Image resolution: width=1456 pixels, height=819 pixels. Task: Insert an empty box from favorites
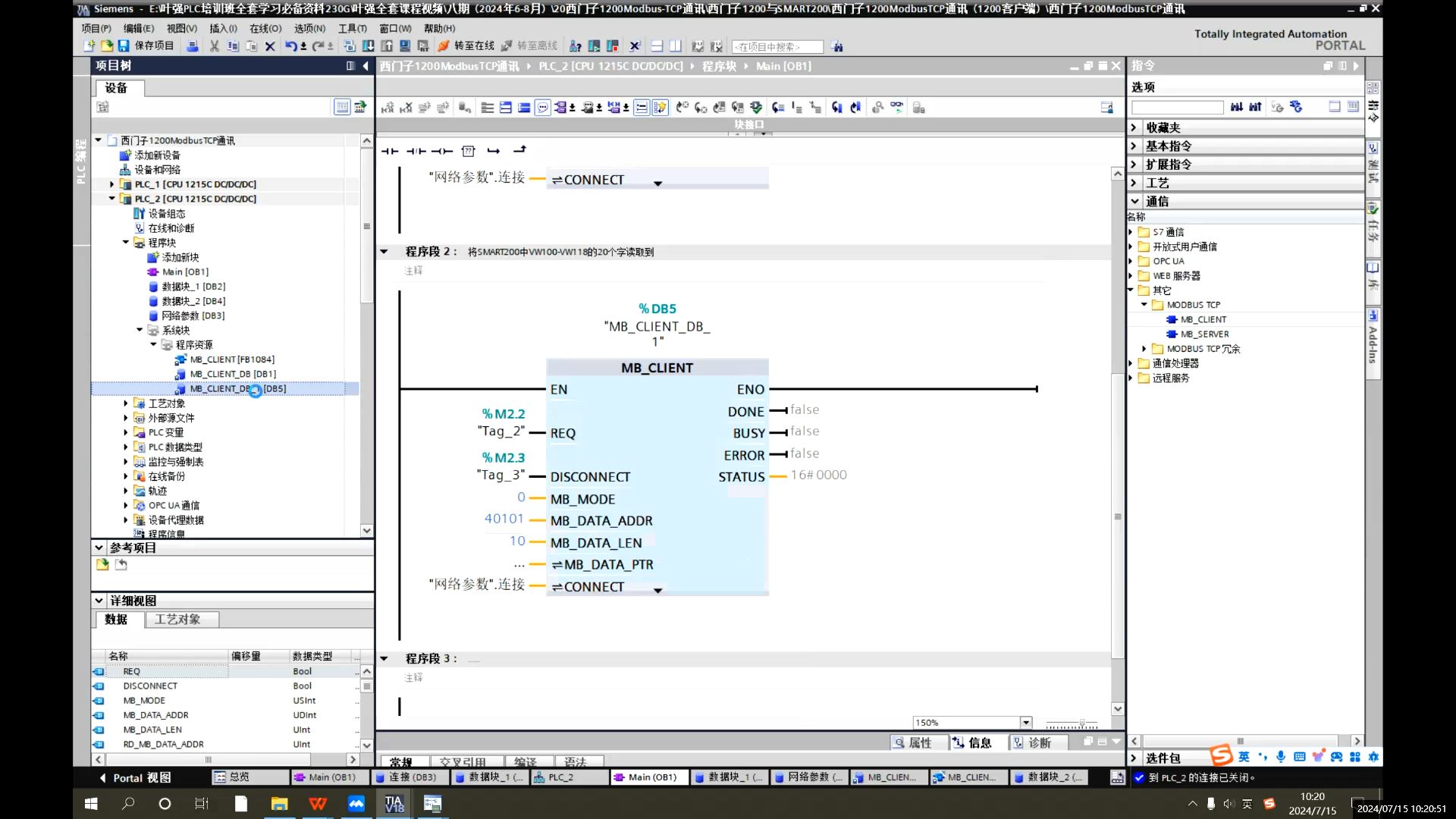tap(468, 151)
